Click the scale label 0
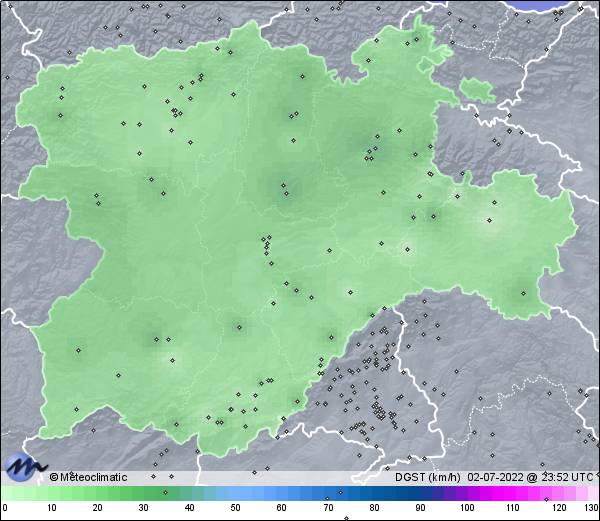The height and width of the screenshot is (521, 600). (5, 508)
